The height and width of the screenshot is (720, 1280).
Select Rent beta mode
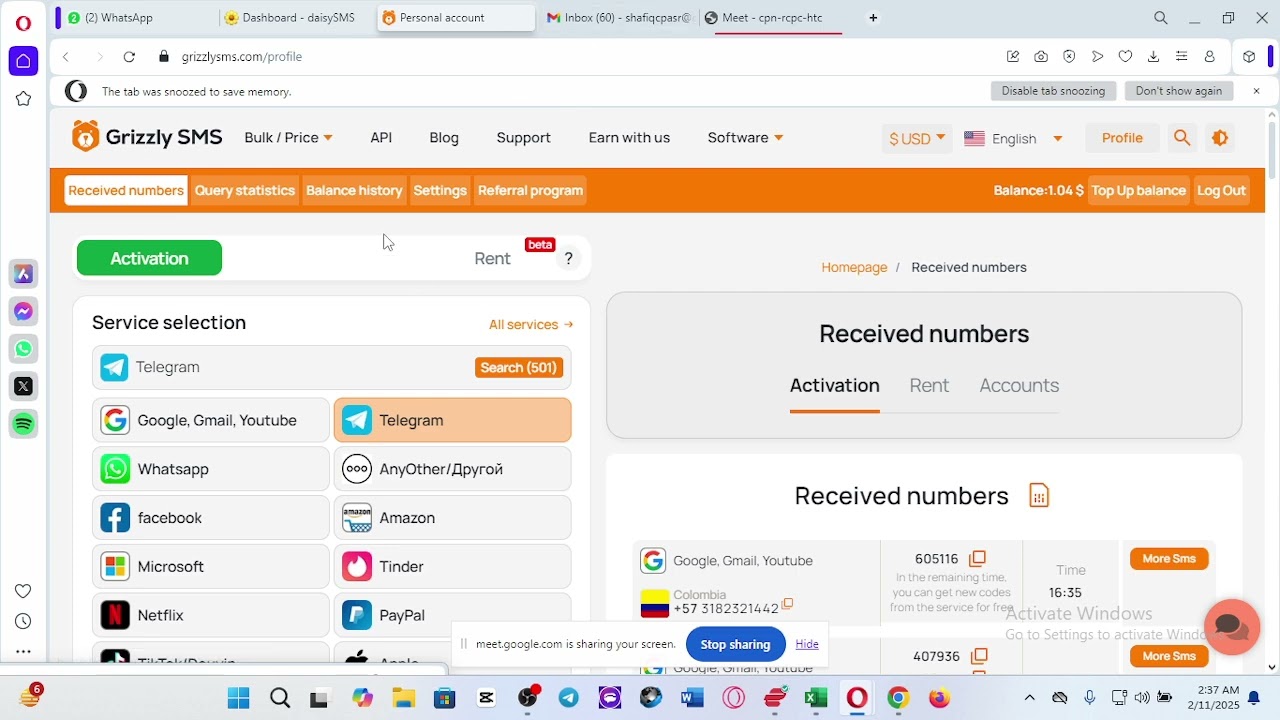coord(492,259)
